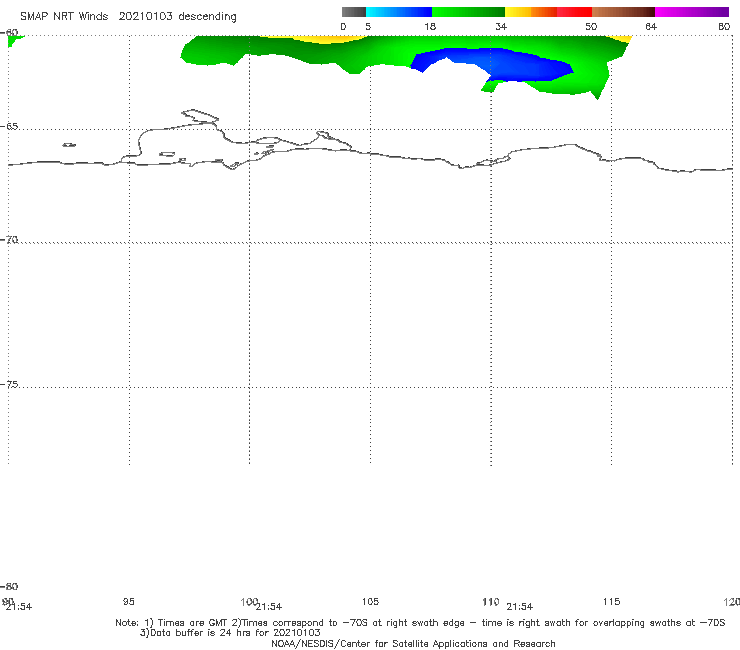Click the latitude label "-70"
Screen dimensions: 740x650
click(9, 240)
